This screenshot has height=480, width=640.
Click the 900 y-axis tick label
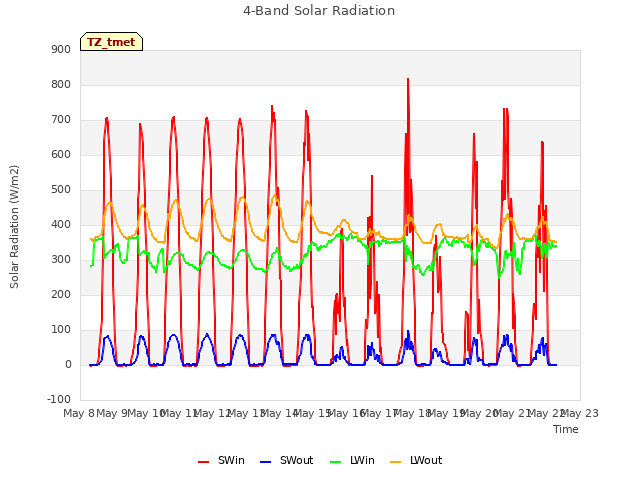[x=61, y=49]
